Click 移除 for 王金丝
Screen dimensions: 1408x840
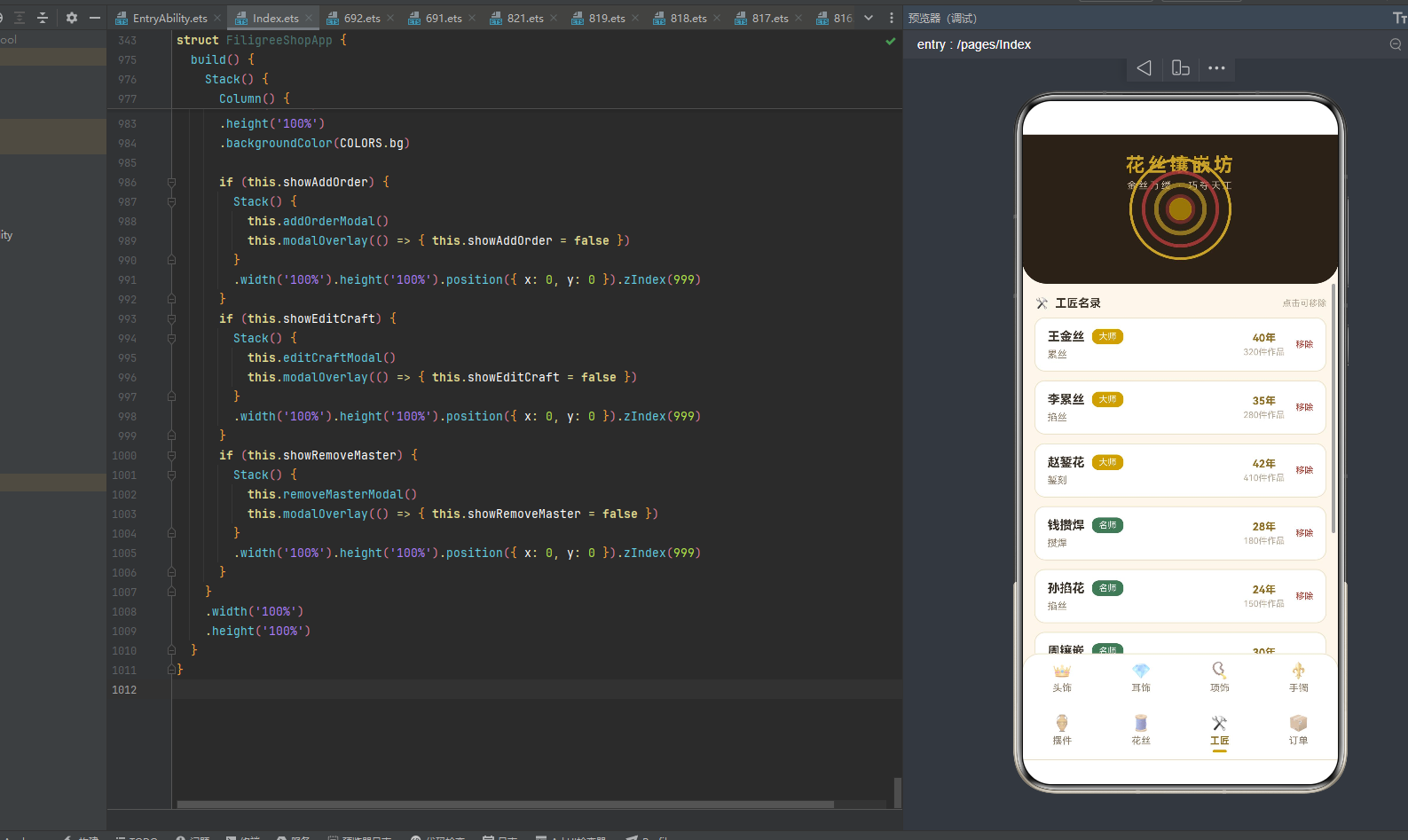[1304, 344]
